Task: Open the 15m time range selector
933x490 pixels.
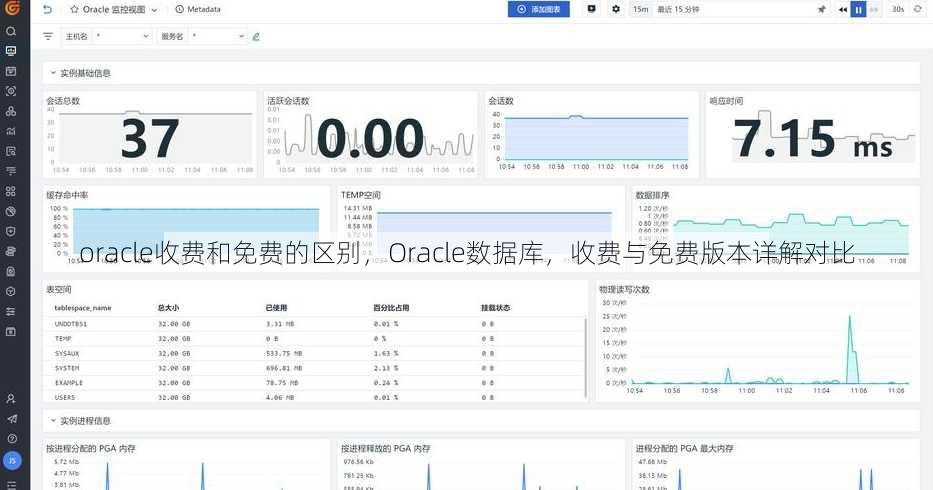Action: pyautogui.click(x=640, y=10)
